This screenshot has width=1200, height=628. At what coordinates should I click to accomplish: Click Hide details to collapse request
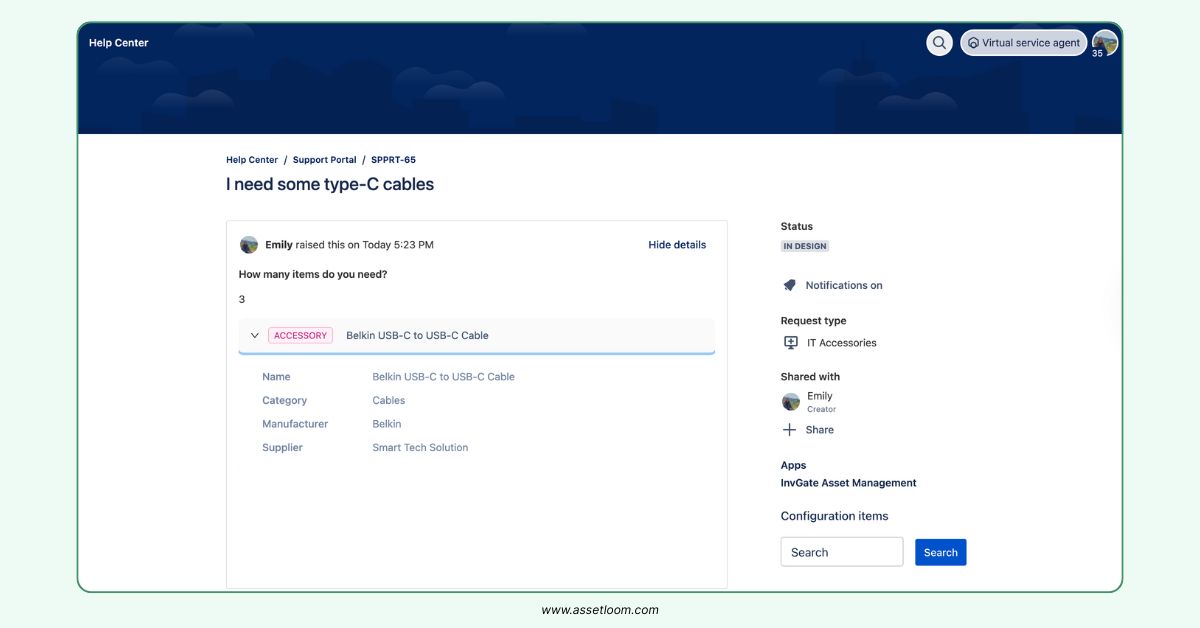coord(676,245)
